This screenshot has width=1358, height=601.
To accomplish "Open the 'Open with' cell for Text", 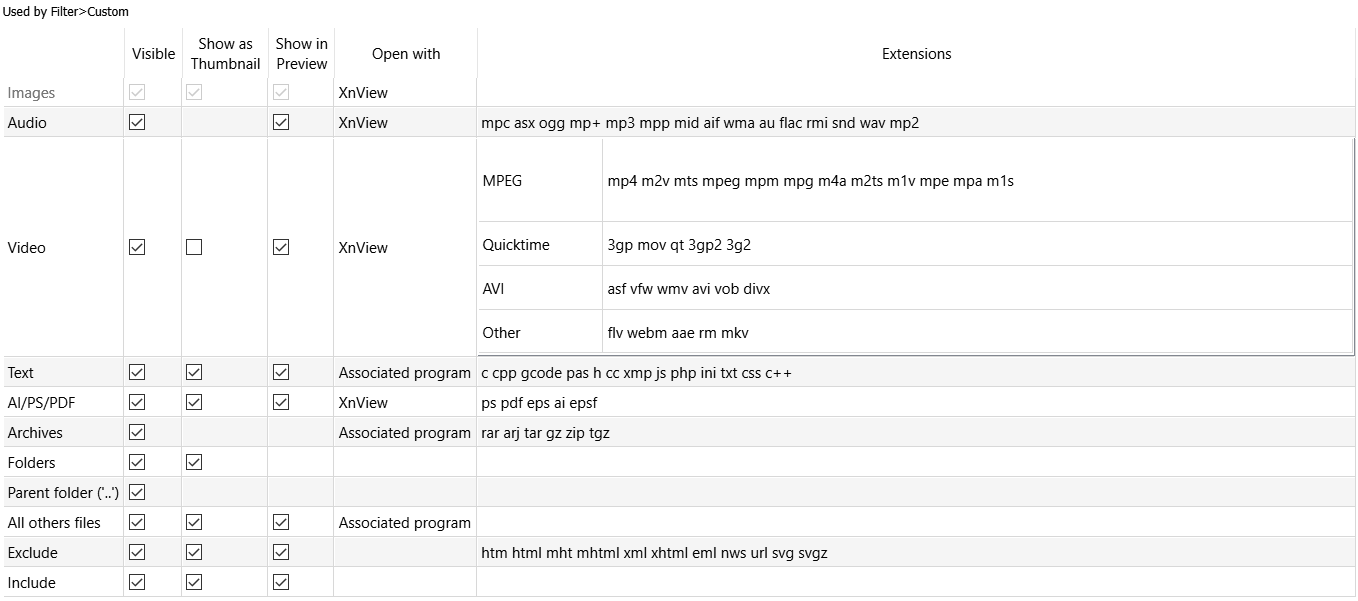I will pyautogui.click(x=405, y=372).
